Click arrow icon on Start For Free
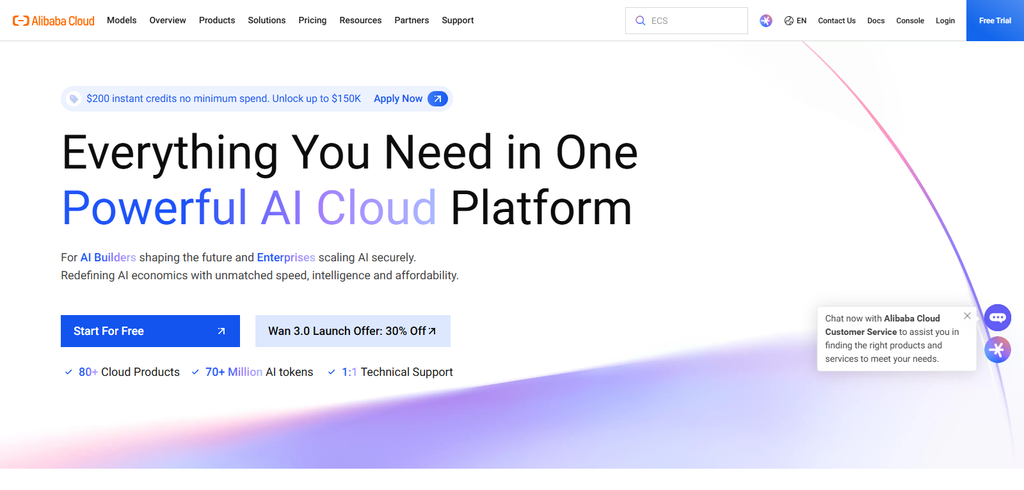 [221, 331]
